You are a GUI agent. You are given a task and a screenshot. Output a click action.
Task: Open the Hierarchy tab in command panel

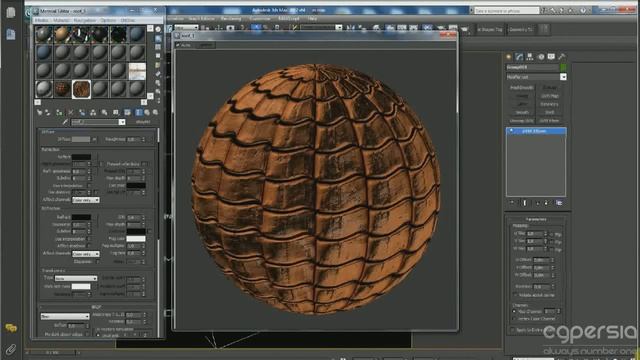530,57
